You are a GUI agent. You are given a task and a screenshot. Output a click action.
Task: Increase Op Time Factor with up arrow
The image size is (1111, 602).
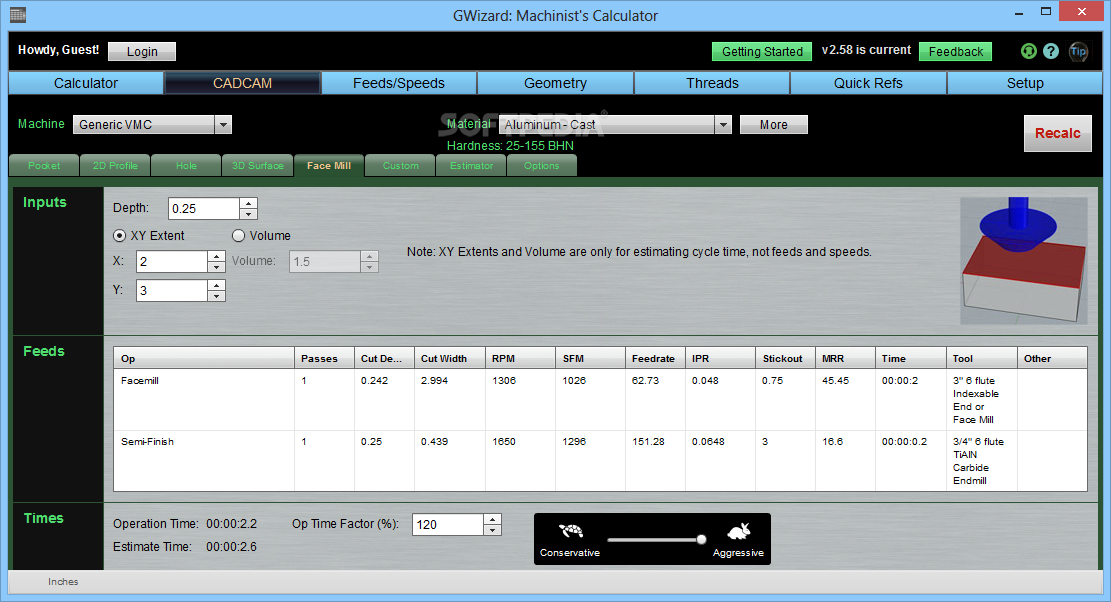coord(492,519)
